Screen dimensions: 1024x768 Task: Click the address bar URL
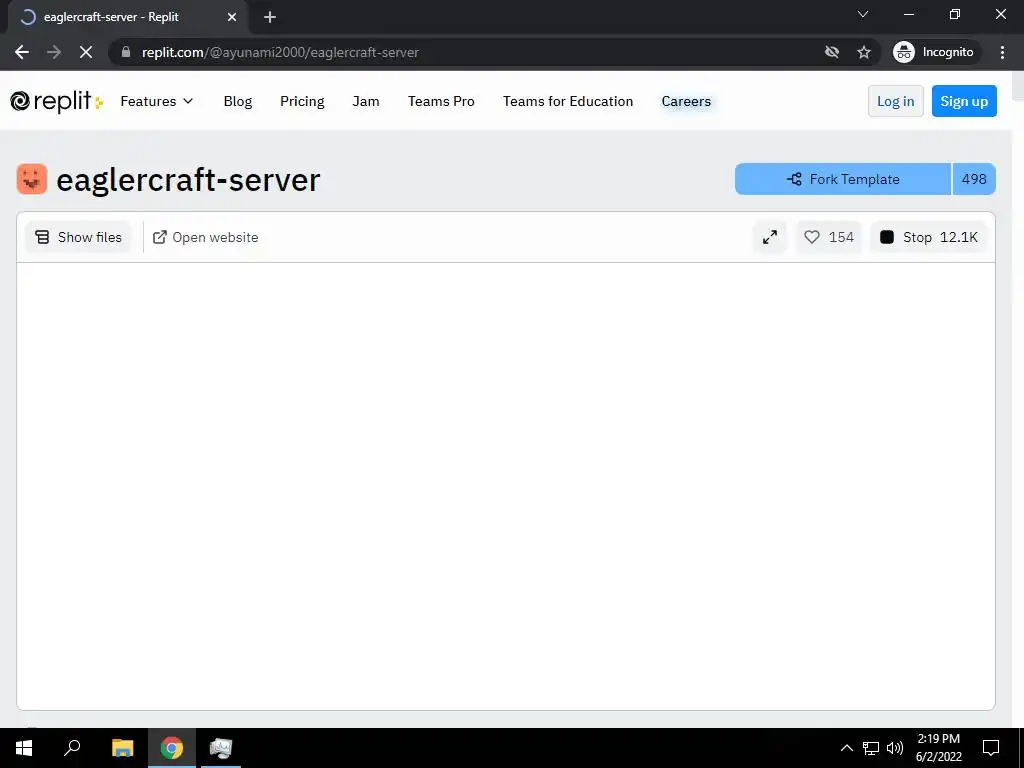pos(280,52)
